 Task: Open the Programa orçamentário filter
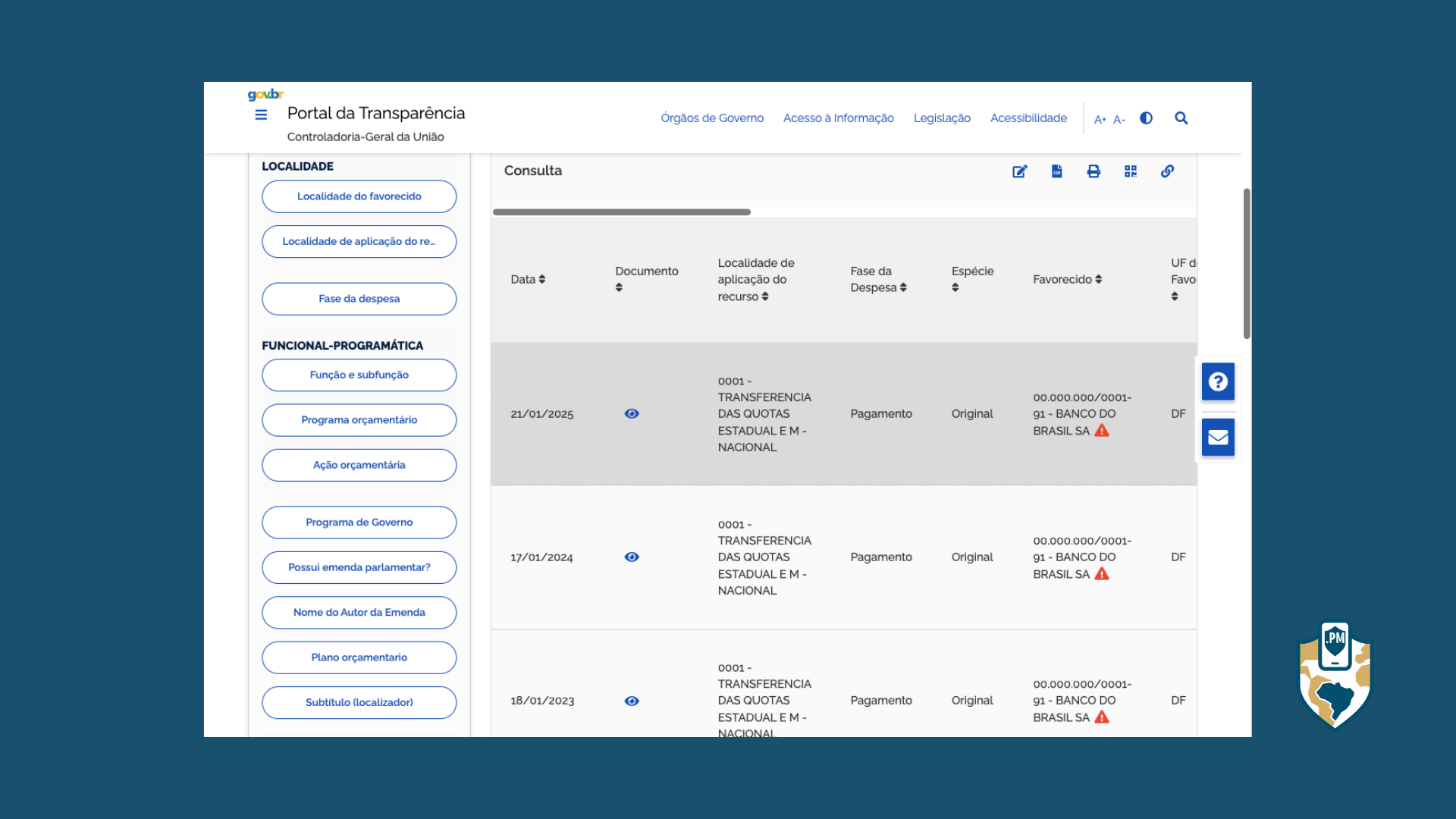click(359, 420)
